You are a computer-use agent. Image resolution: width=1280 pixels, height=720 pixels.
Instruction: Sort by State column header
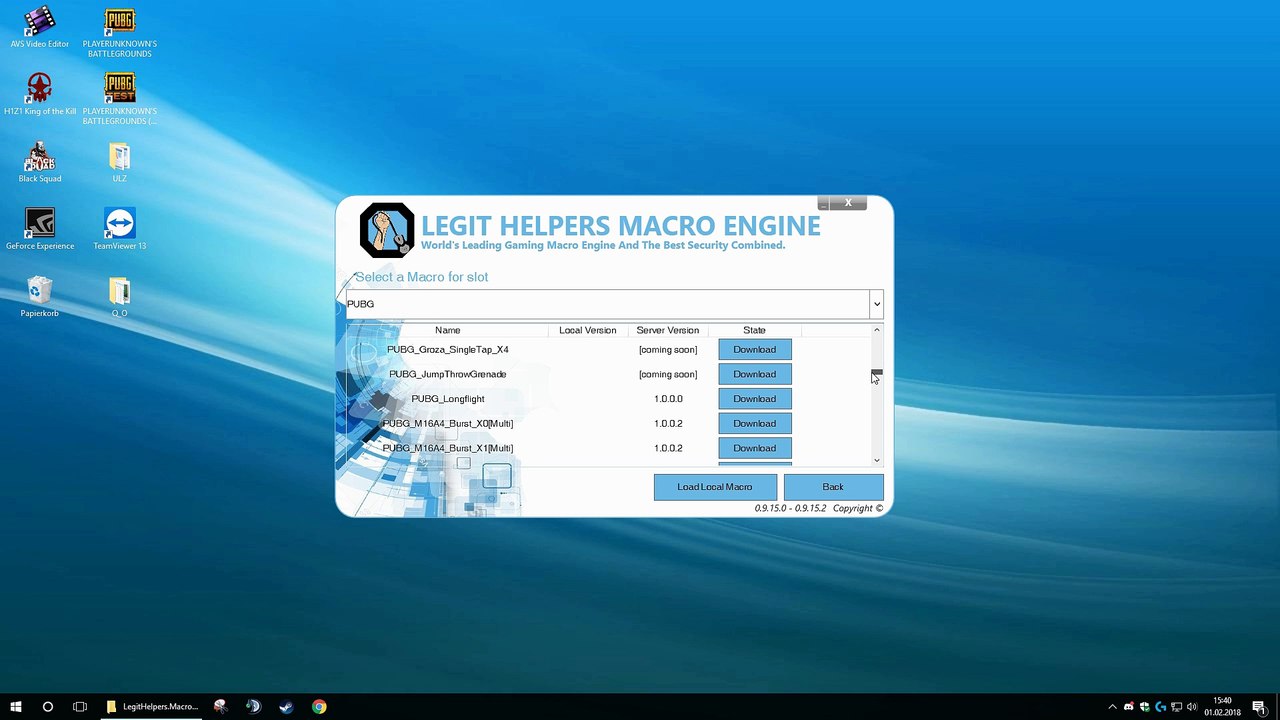point(755,330)
